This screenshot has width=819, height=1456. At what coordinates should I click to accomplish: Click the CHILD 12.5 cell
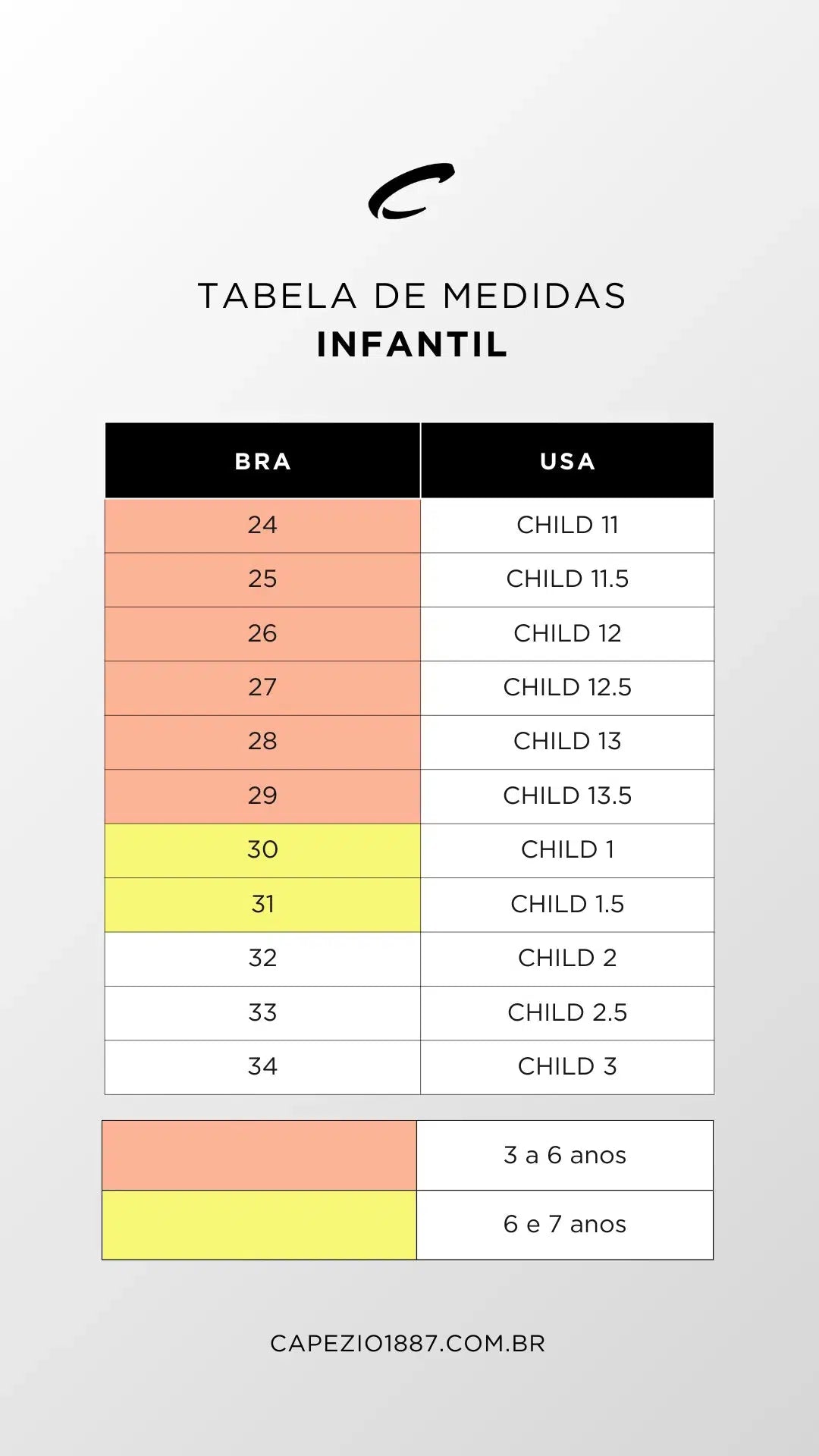(567, 687)
